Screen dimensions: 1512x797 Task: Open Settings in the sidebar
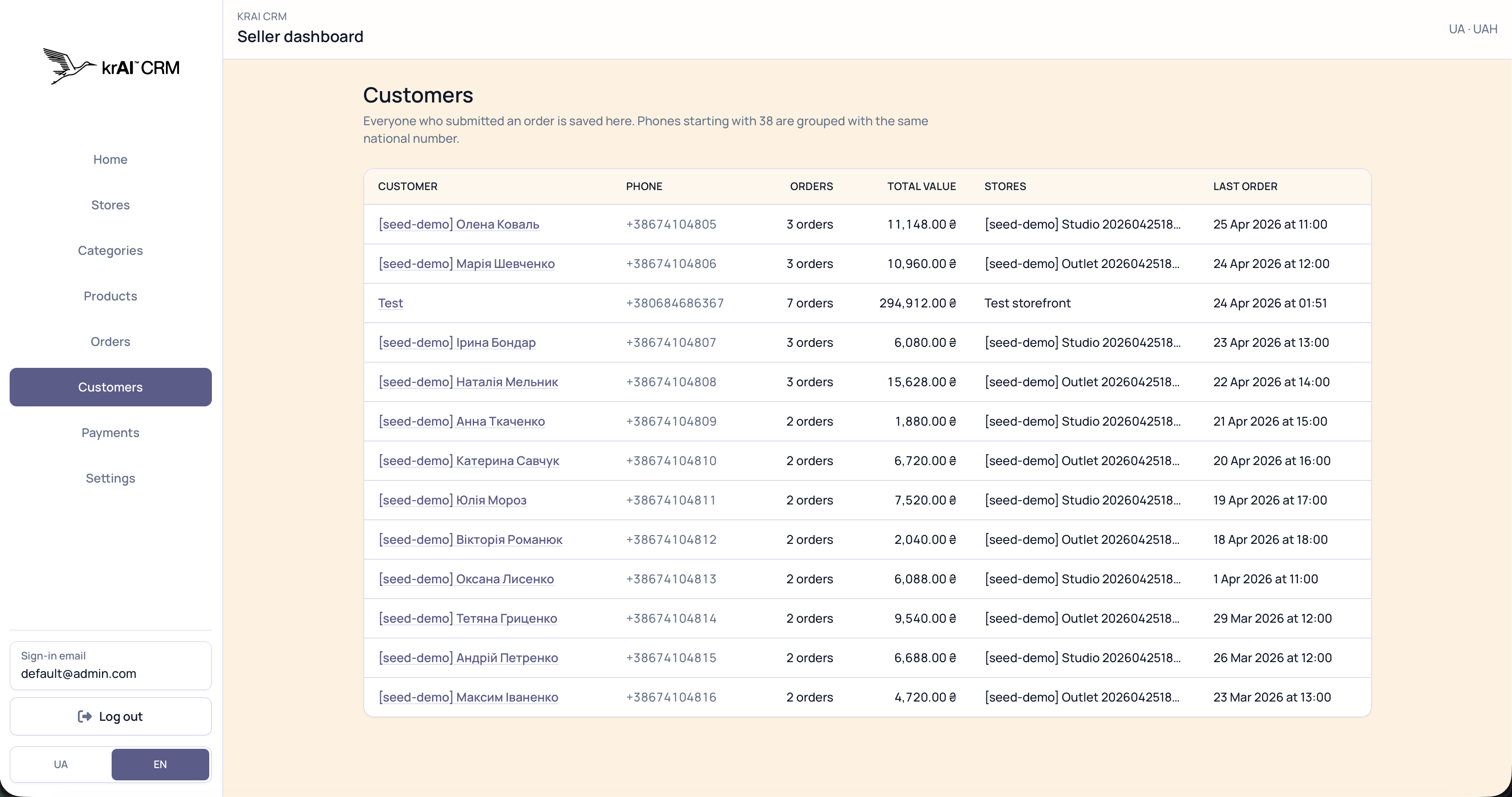[110, 478]
